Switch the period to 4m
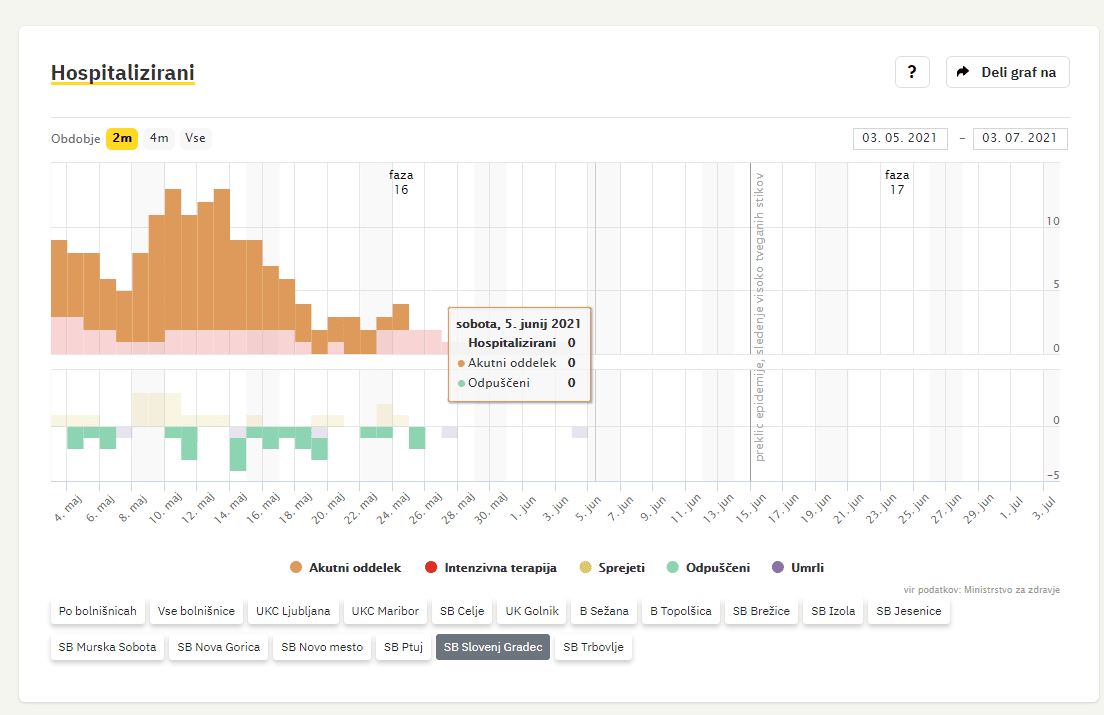 point(159,138)
